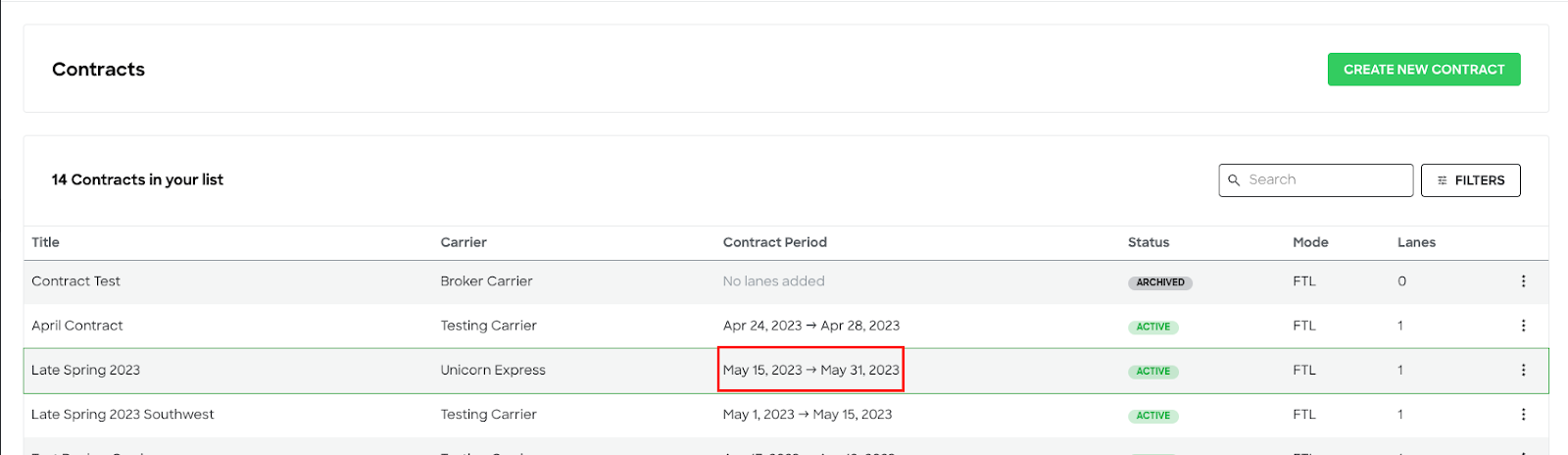This screenshot has height=455, width=1568.
Task: Open kebab menu for April Contract row
Action: pos(1523,326)
